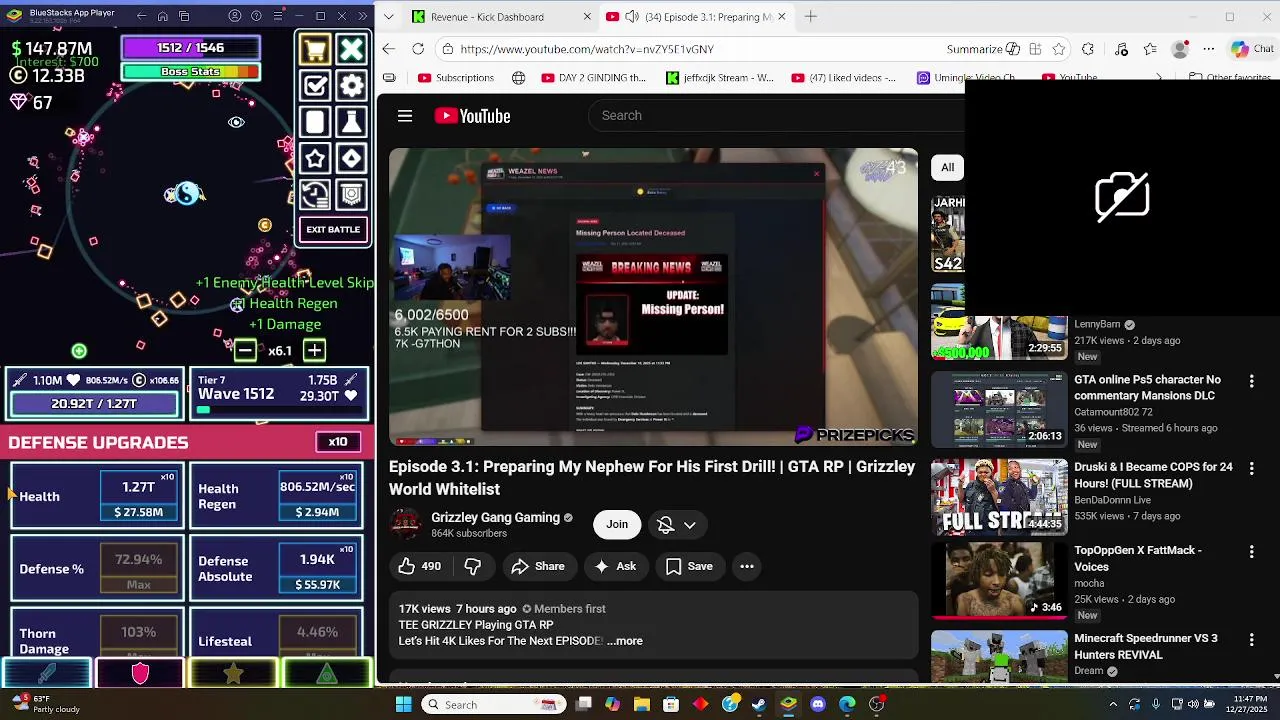The image size is (1280, 720).
Task: Open a new browser tab
Action: (811, 17)
